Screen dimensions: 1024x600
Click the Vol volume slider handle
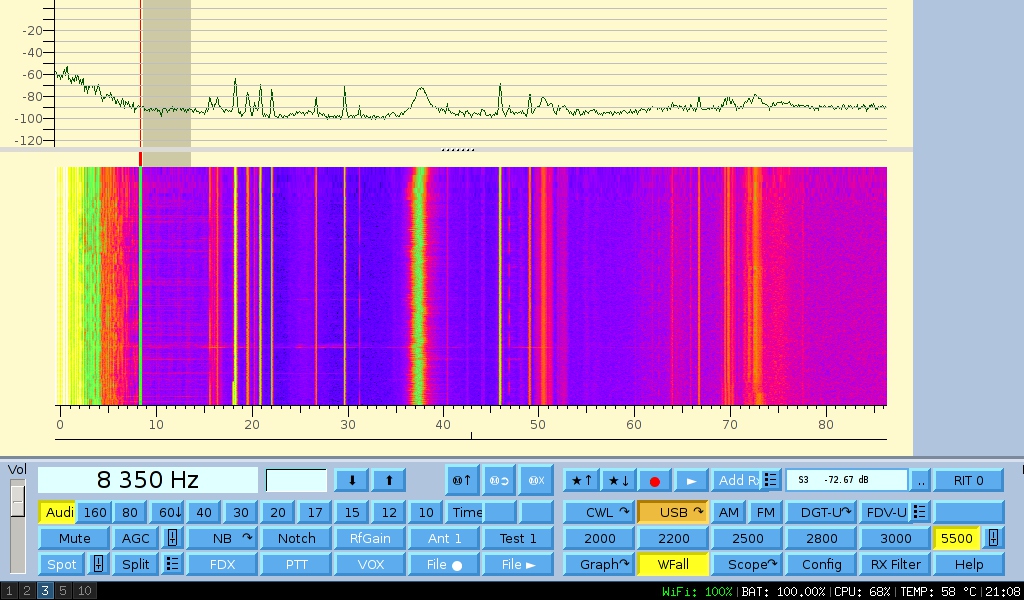point(18,501)
